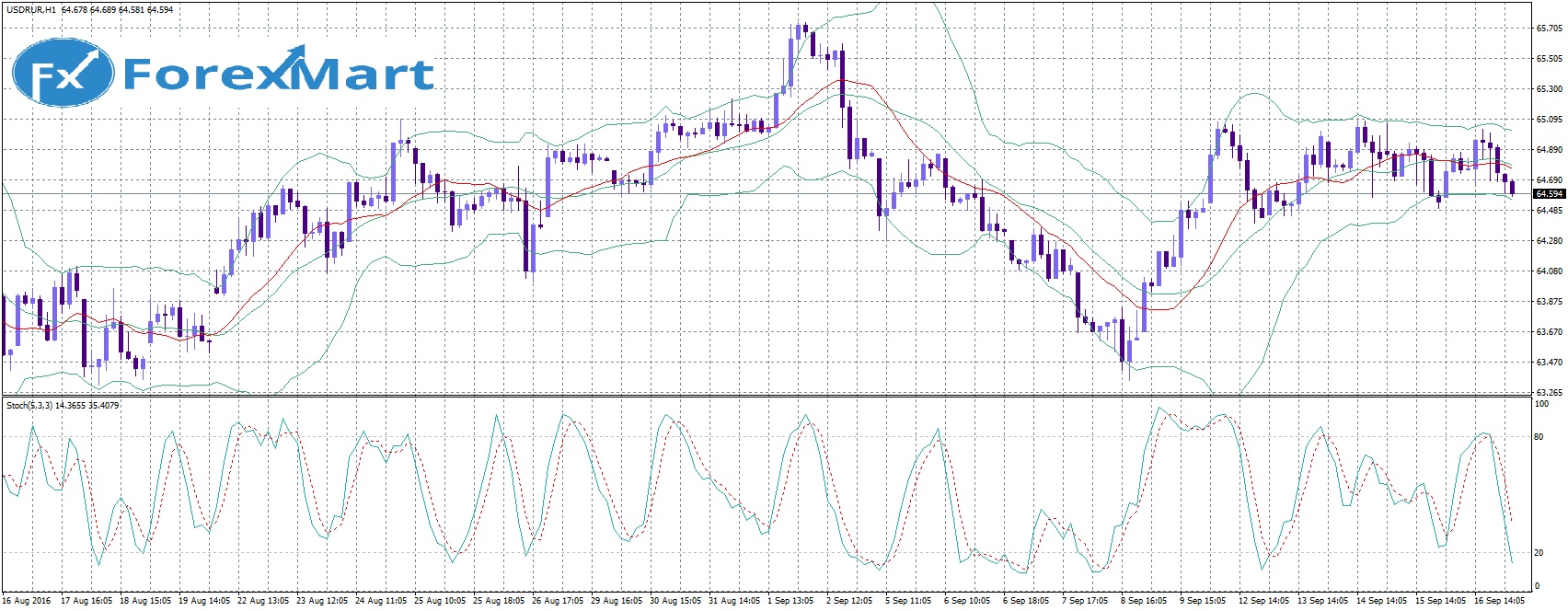Click the stochastic 80 level label
Viewport: 1568px width, 611px height.
click(x=1539, y=437)
